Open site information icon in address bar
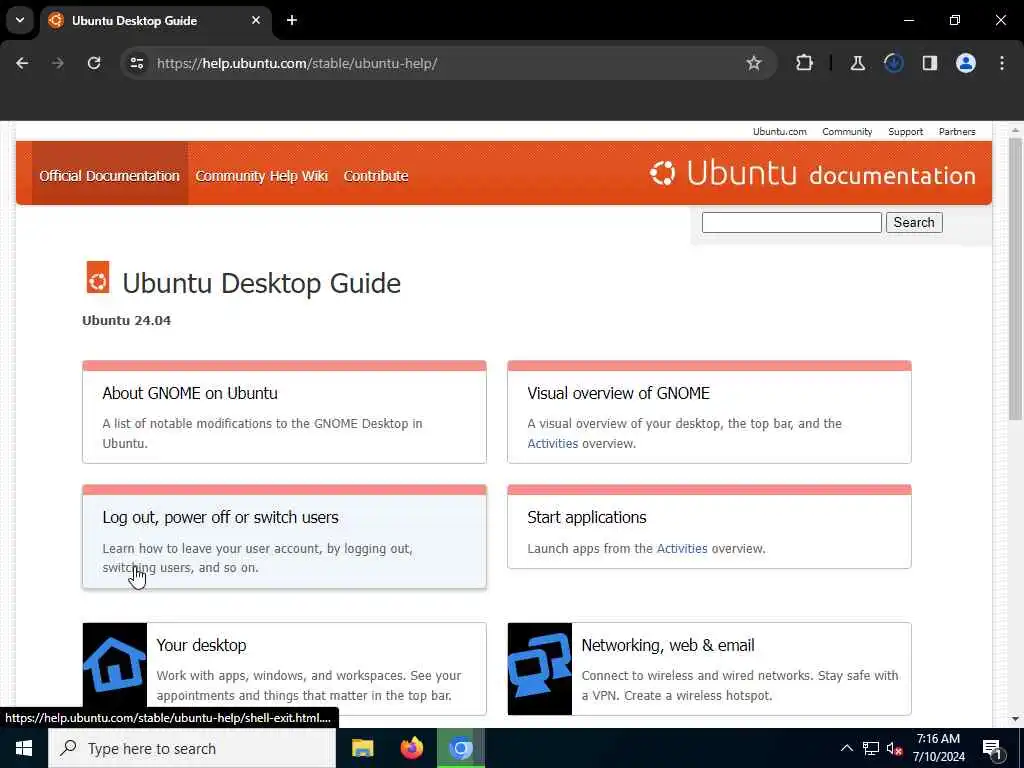The height and width of the screenshot is (768, 1024). tap(136, 63)
